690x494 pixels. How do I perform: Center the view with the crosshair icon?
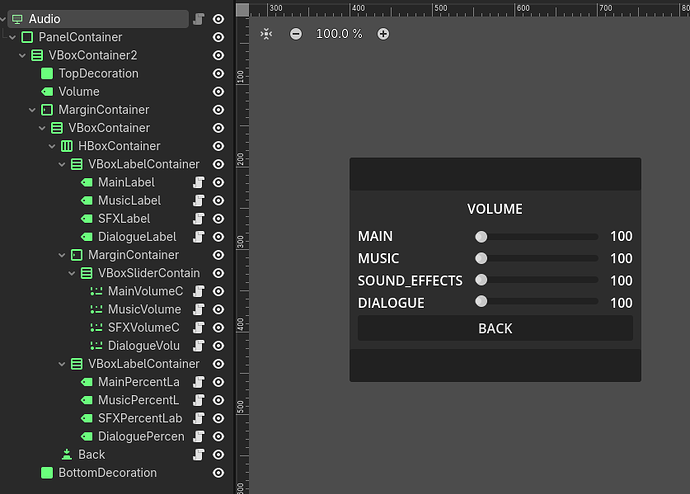(x=266, y=34)
